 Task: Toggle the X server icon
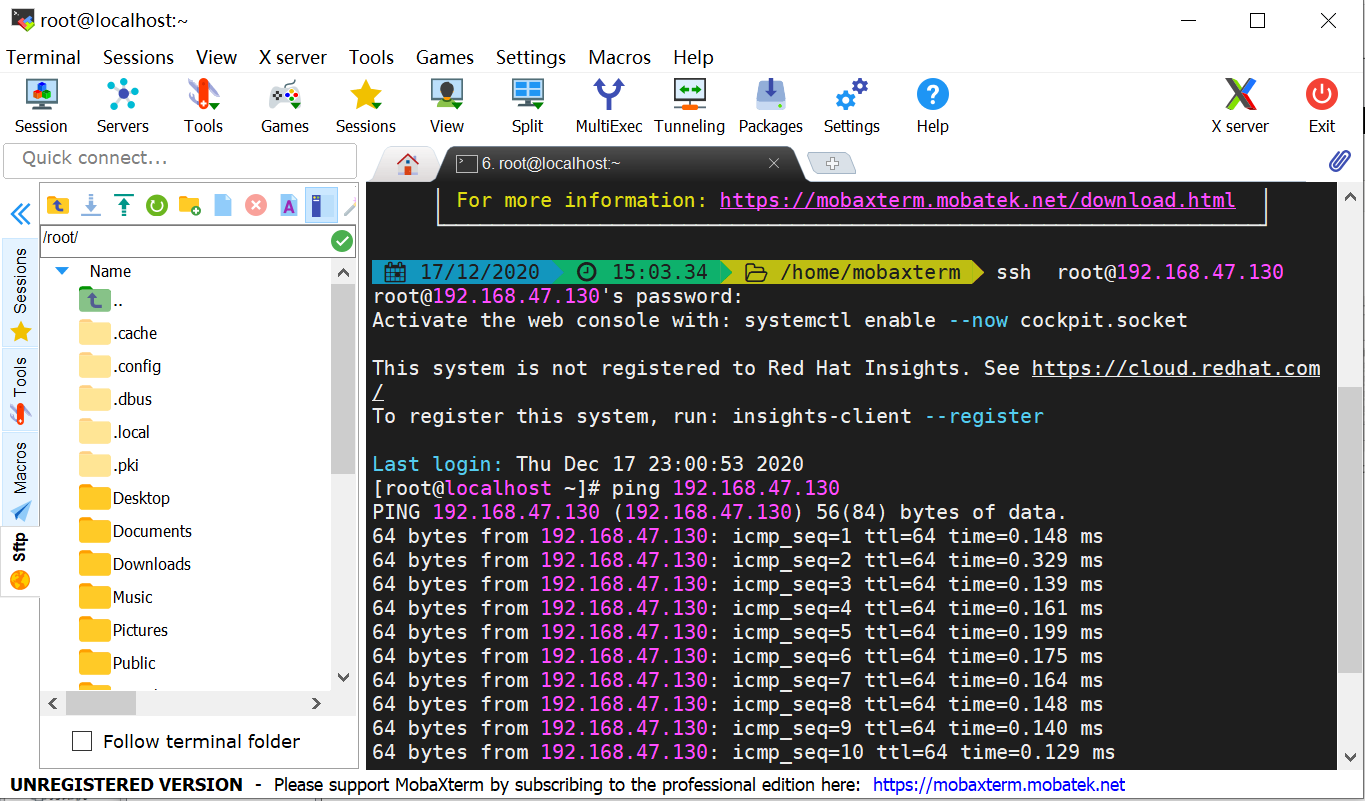pyautogui.click(x=1240, y=106)
